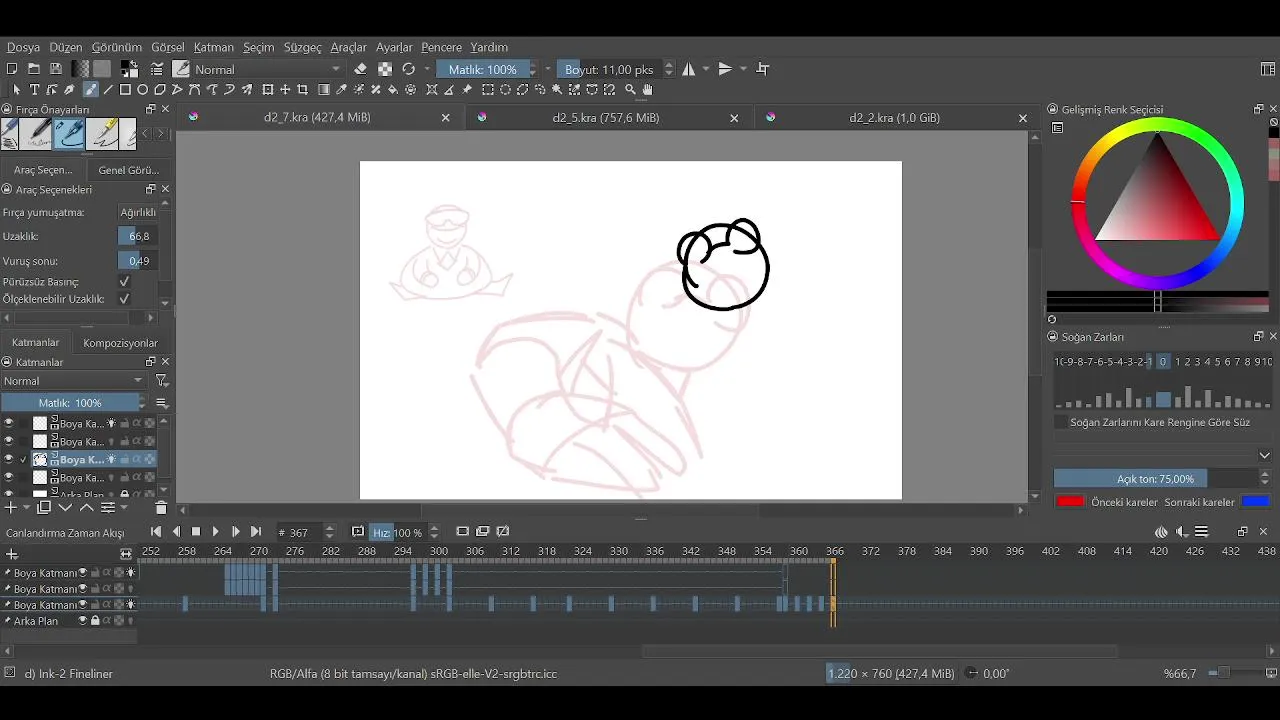Select the Text tool
Image resolution: width=1280 pixels, height=720 pixels.
[x=34, y=89]
